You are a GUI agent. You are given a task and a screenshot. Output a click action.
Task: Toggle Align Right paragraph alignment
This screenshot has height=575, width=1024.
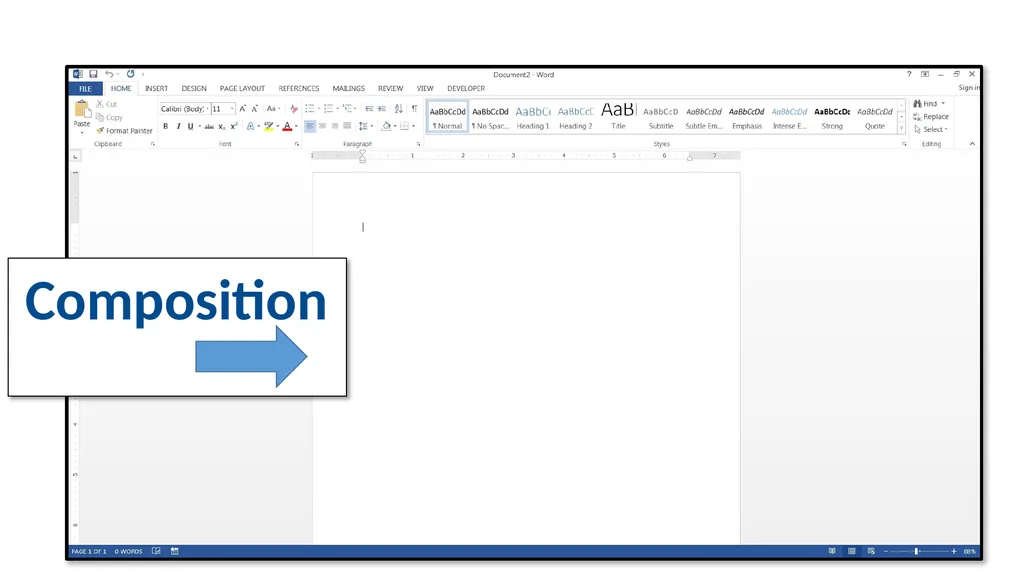click(x=335, y=127)
